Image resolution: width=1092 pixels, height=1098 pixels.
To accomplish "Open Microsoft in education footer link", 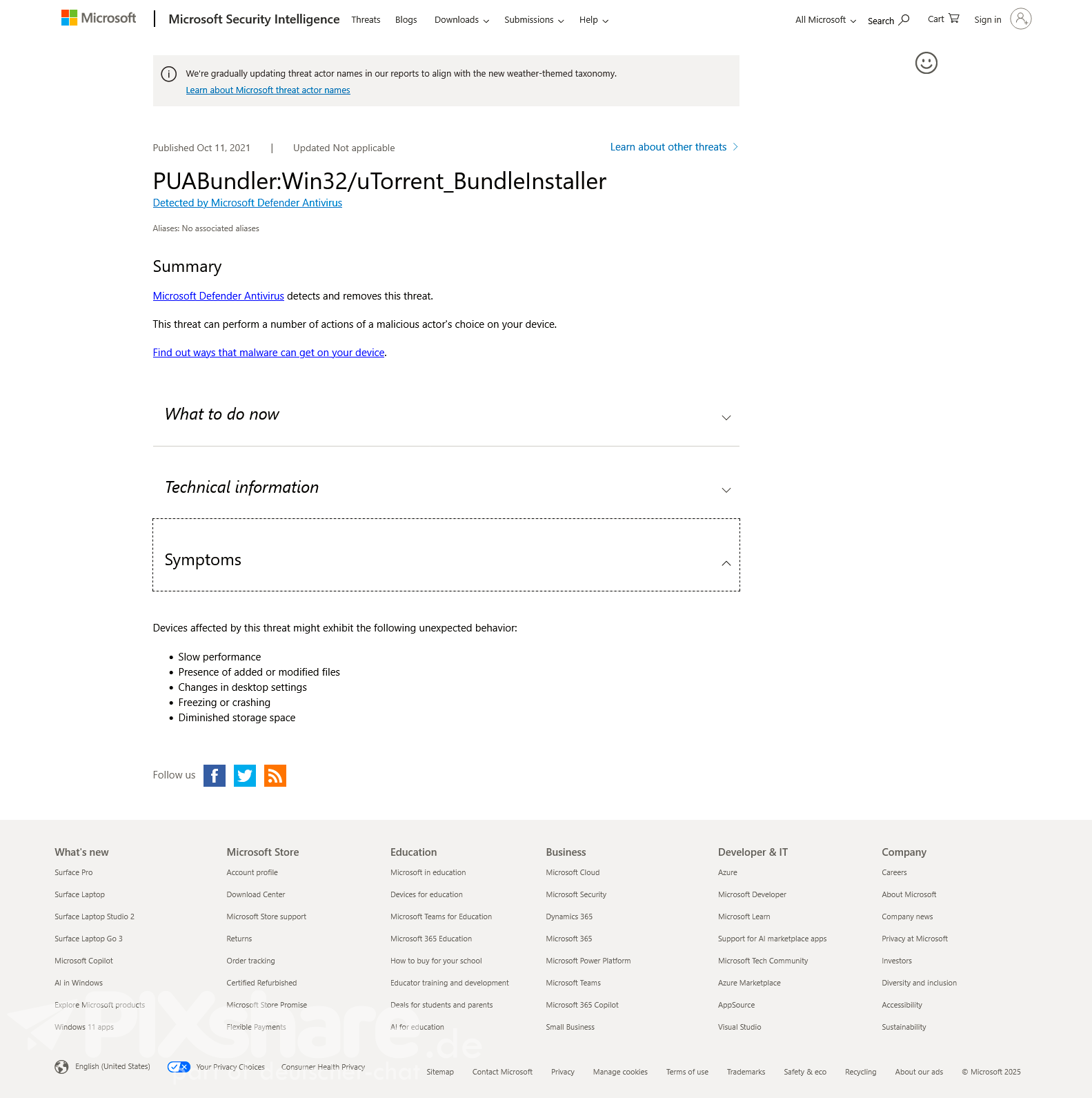I will (428, 872).
